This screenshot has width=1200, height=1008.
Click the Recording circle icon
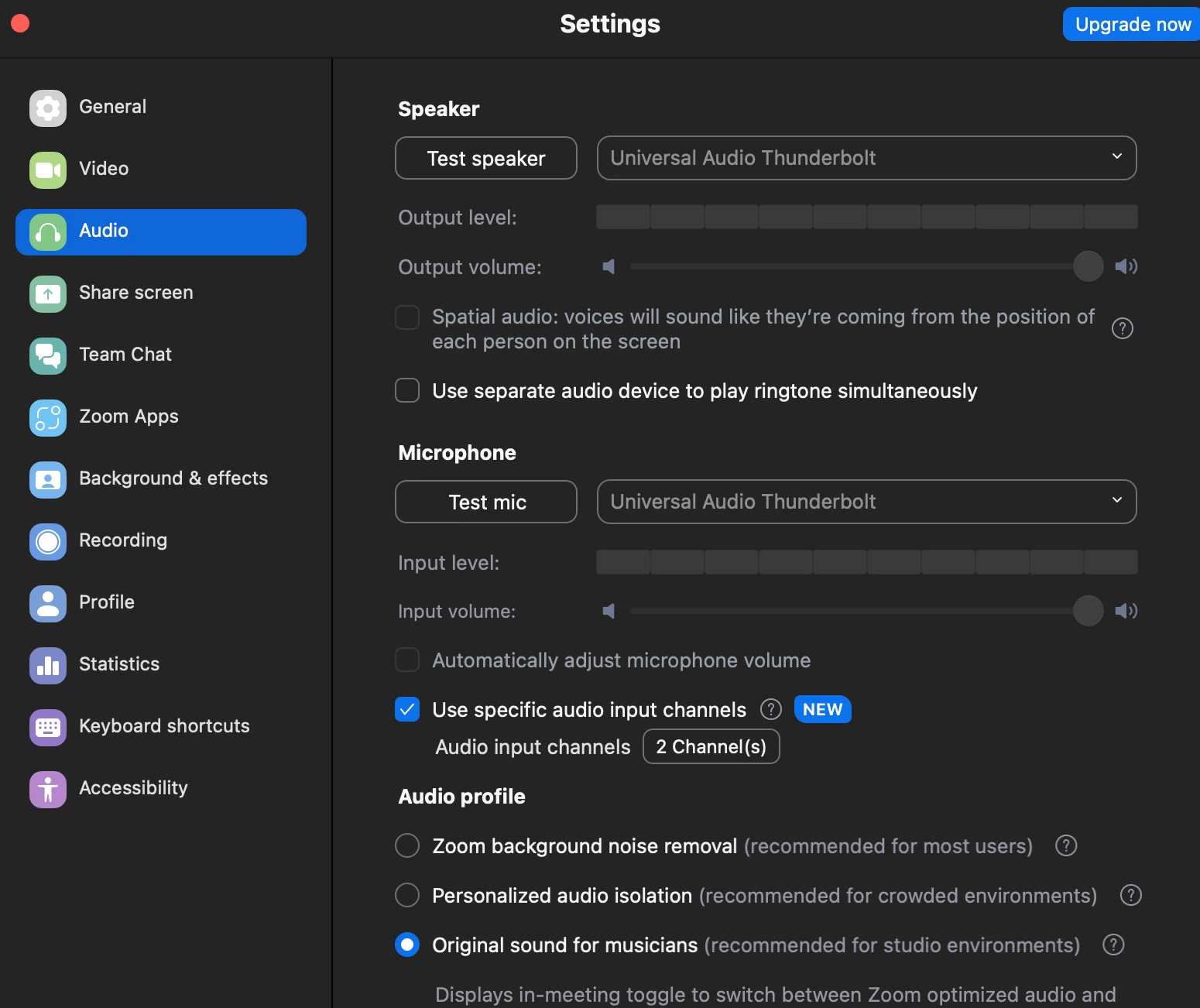[48, 542]
